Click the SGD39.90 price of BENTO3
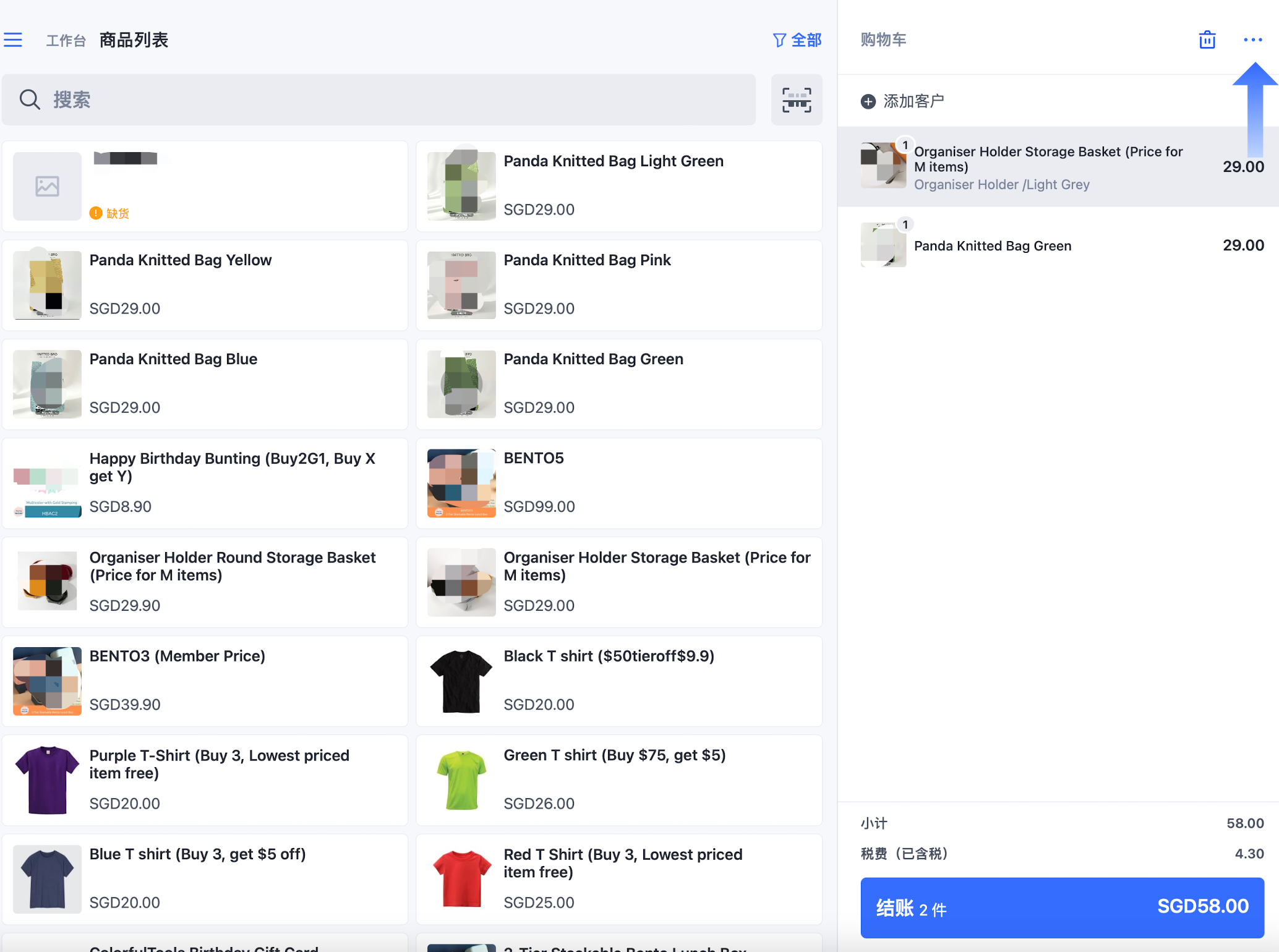 pos(125,705)
